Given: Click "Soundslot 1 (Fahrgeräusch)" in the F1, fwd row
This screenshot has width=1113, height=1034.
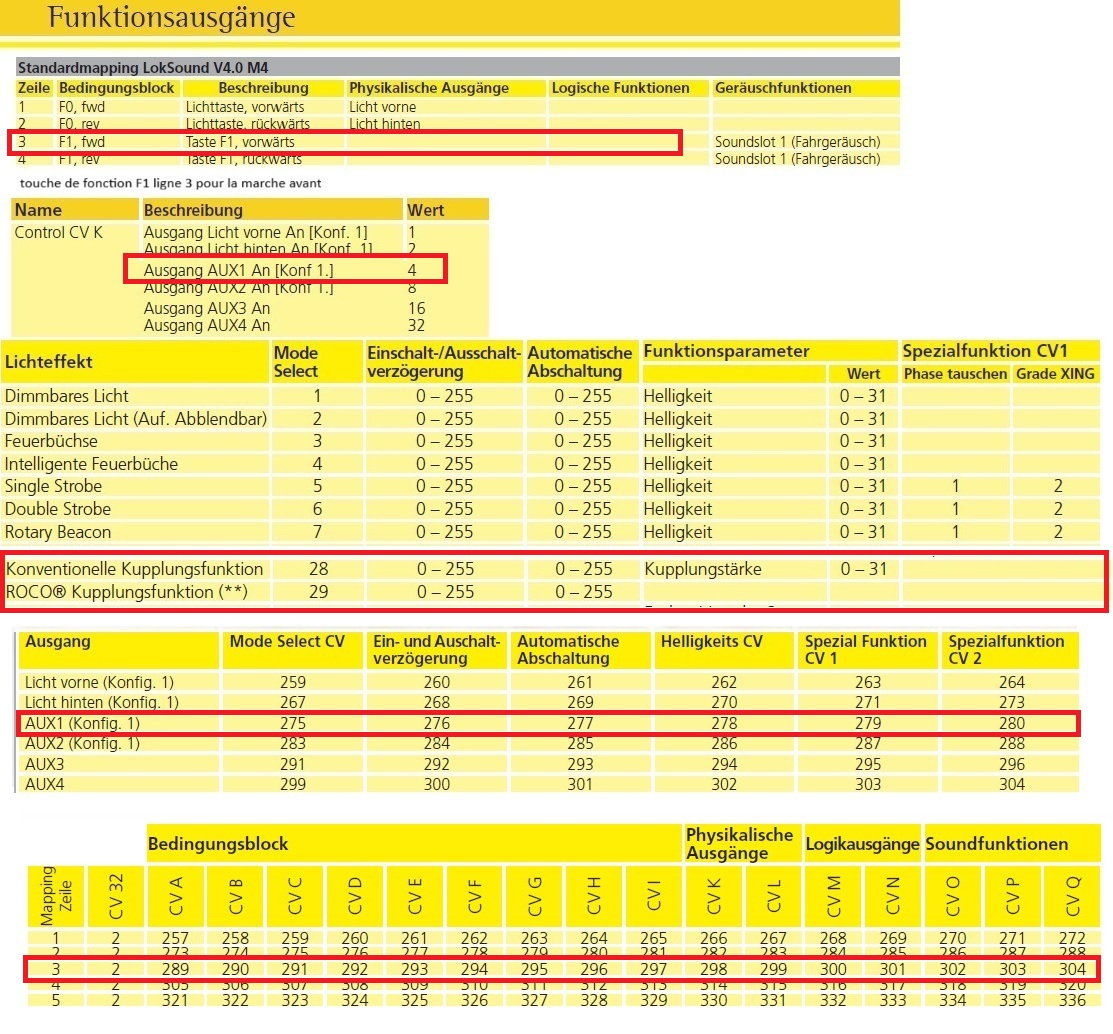Looking at the screenshot, I should (x=797, y=142).
